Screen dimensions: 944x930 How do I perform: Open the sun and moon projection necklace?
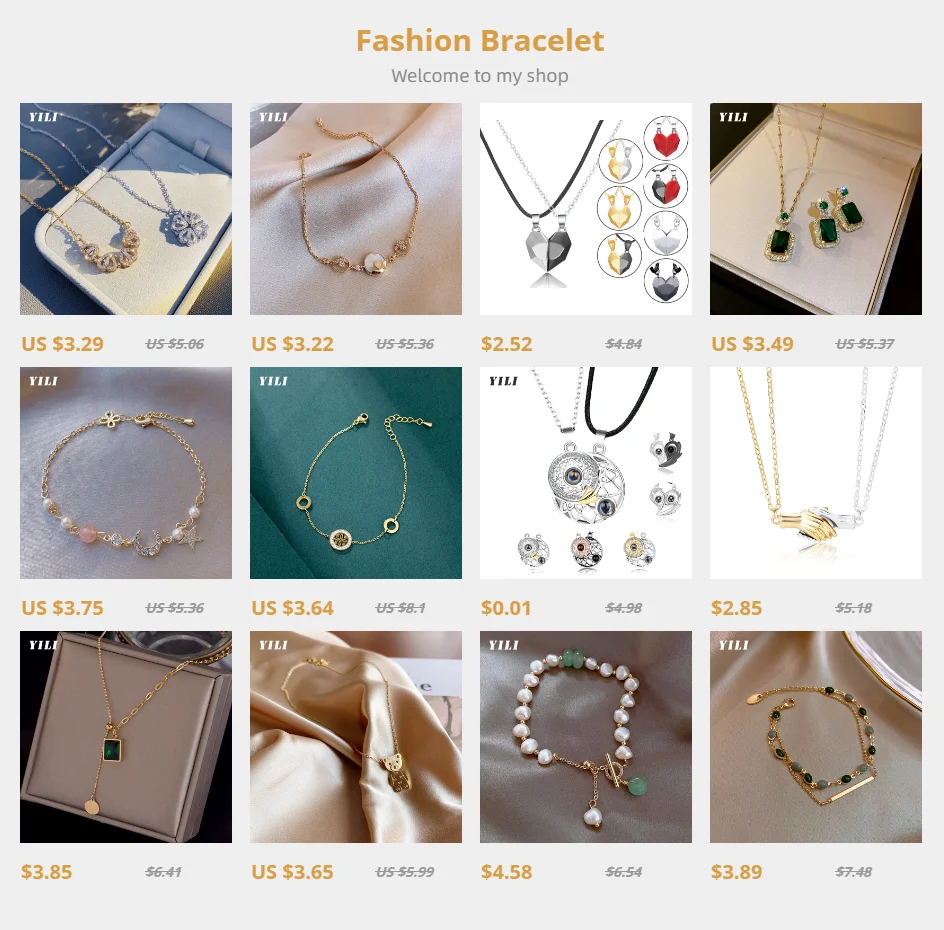(586, 473)
